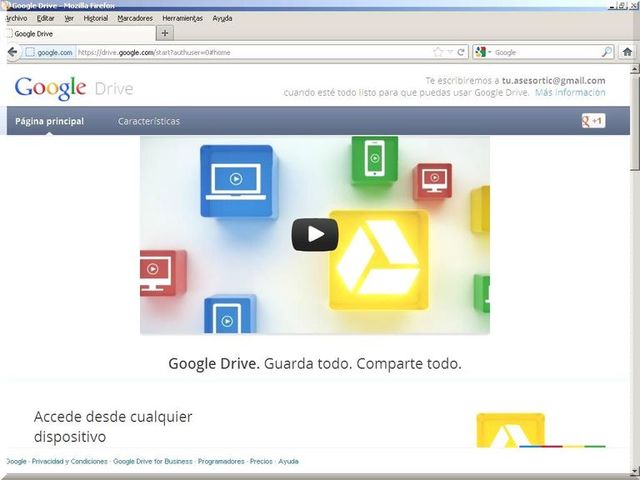The width and height of the screenshot is (640, 480).
Task: Open the Historial menu
Action: coord(96,18)
